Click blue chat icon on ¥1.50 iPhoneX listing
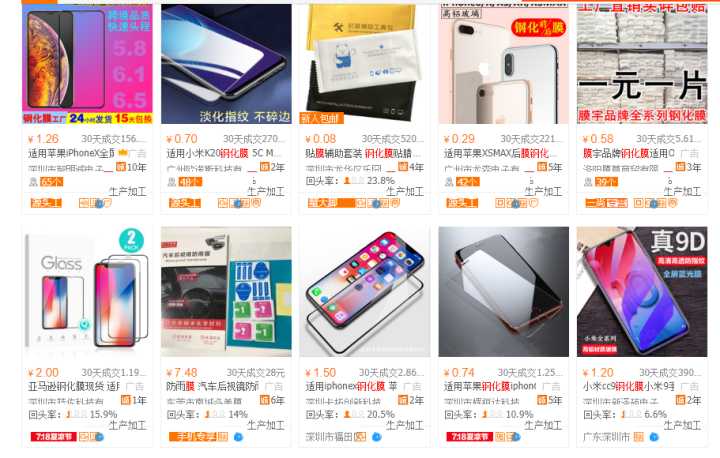This screenshot has width=720, height=458. pos(376,437)
